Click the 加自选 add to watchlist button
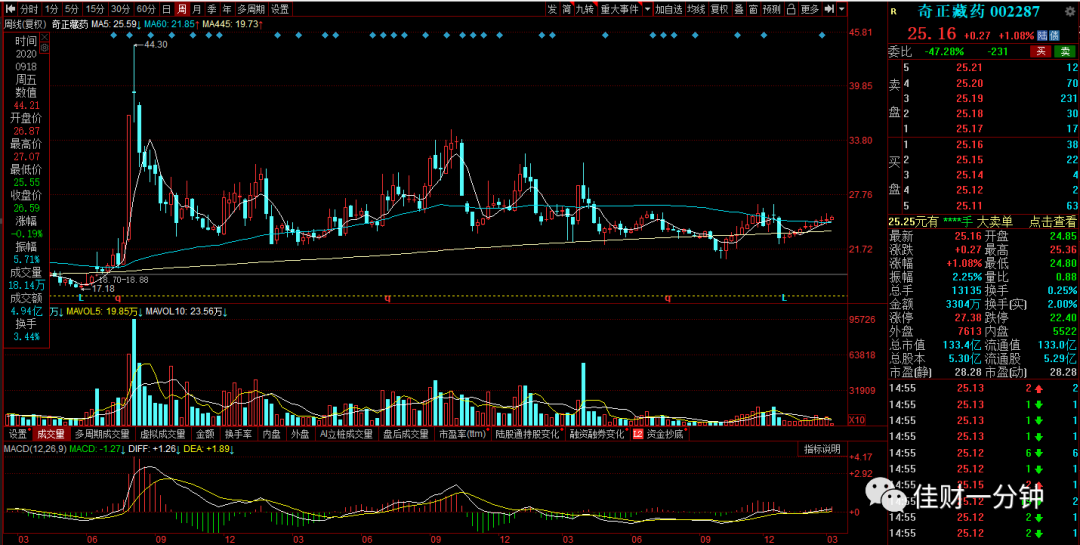Screen dimensions: 1080x545 coord(669,9)
